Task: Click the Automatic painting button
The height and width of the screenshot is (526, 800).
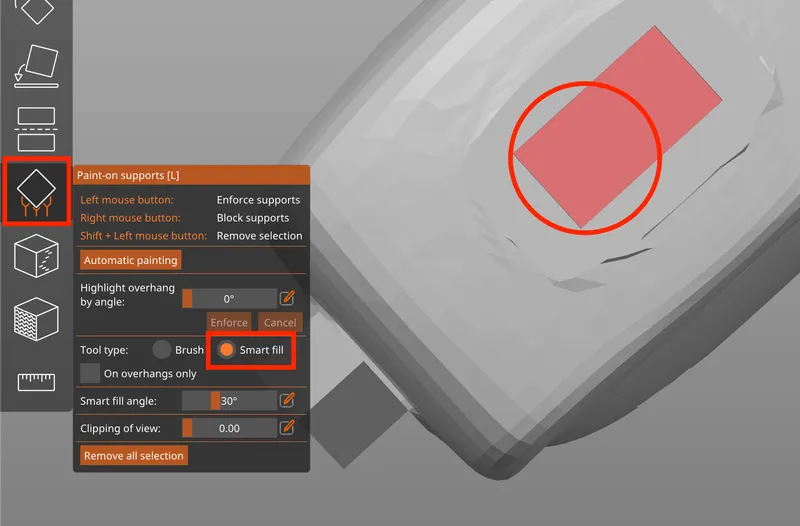Action: (131, 260)
